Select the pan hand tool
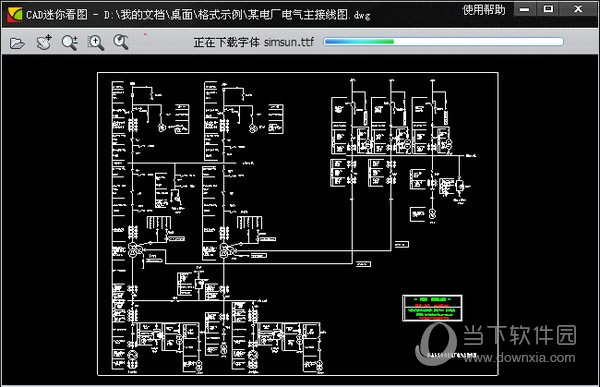 [x=44, y=42]
